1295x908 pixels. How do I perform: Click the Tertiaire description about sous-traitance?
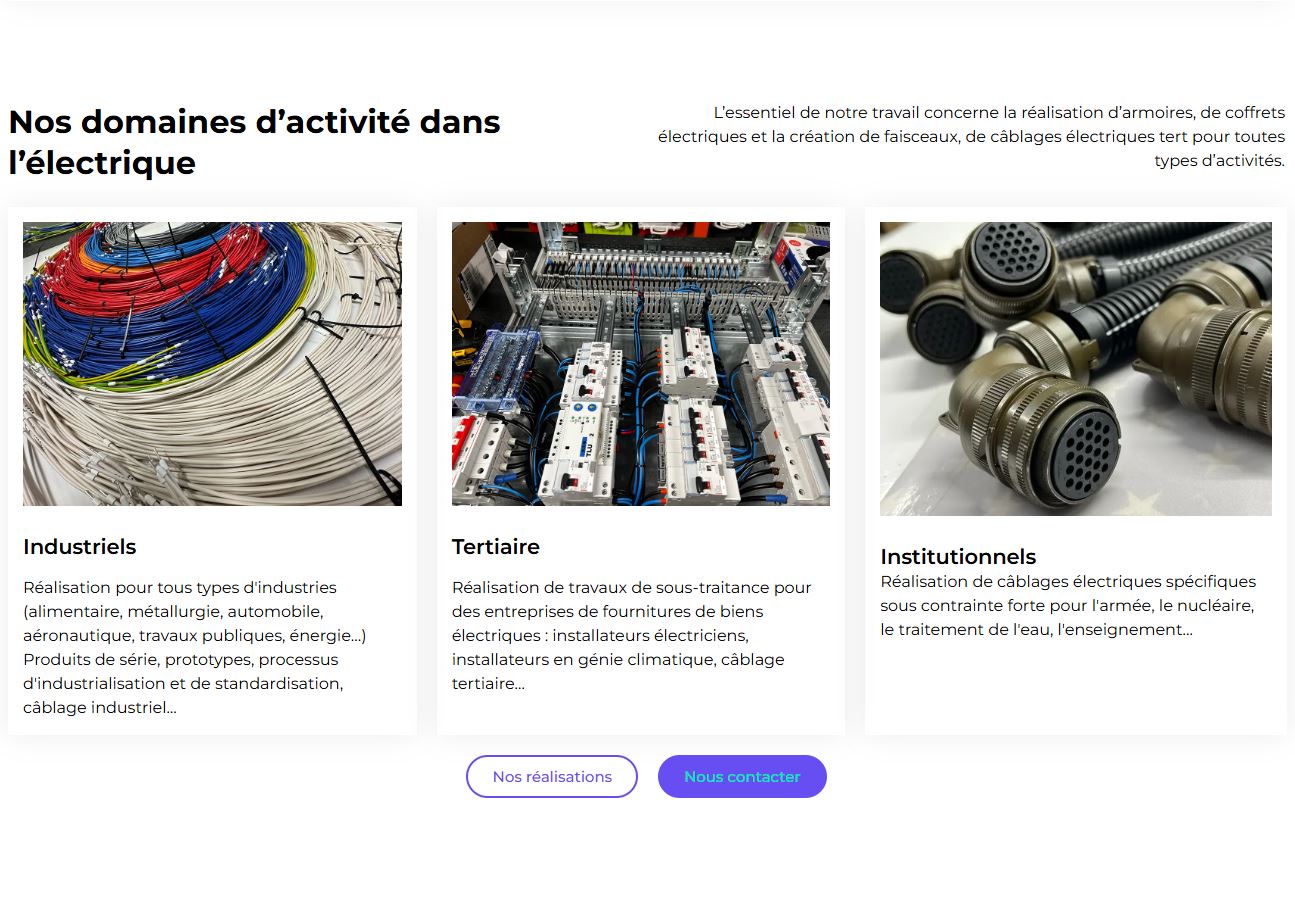[x=632, y=636]
